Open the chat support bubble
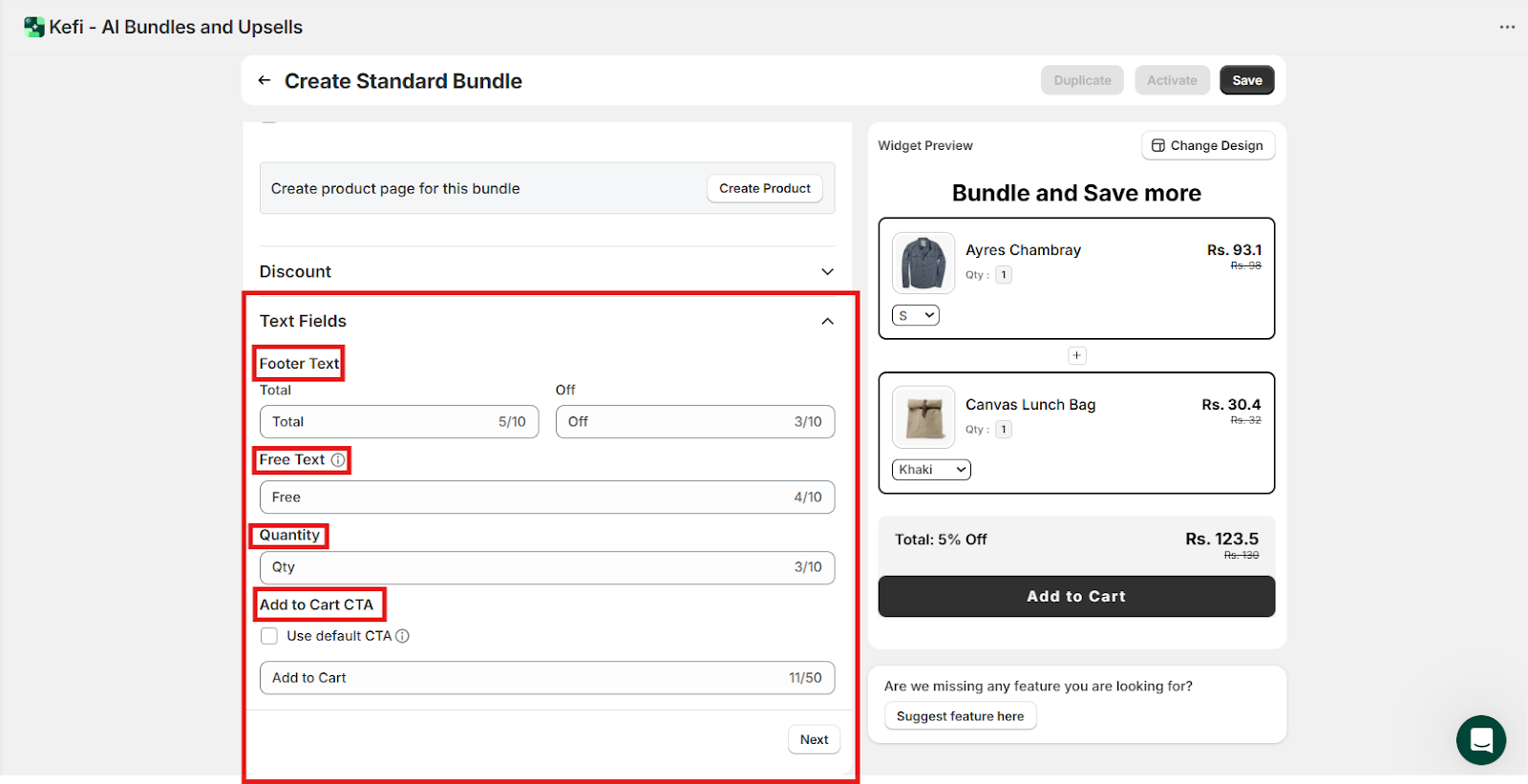1528x784 pixels. [1480, 740]
